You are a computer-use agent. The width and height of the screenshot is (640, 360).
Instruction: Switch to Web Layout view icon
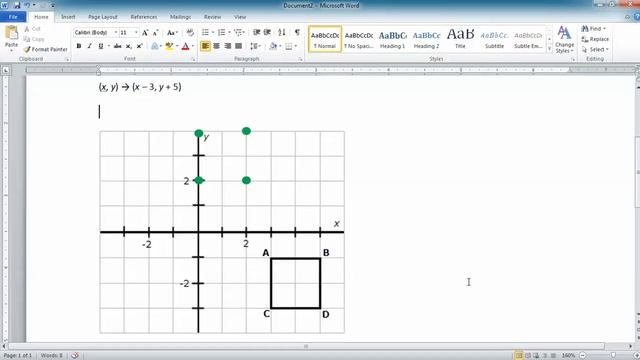point(536,356)
